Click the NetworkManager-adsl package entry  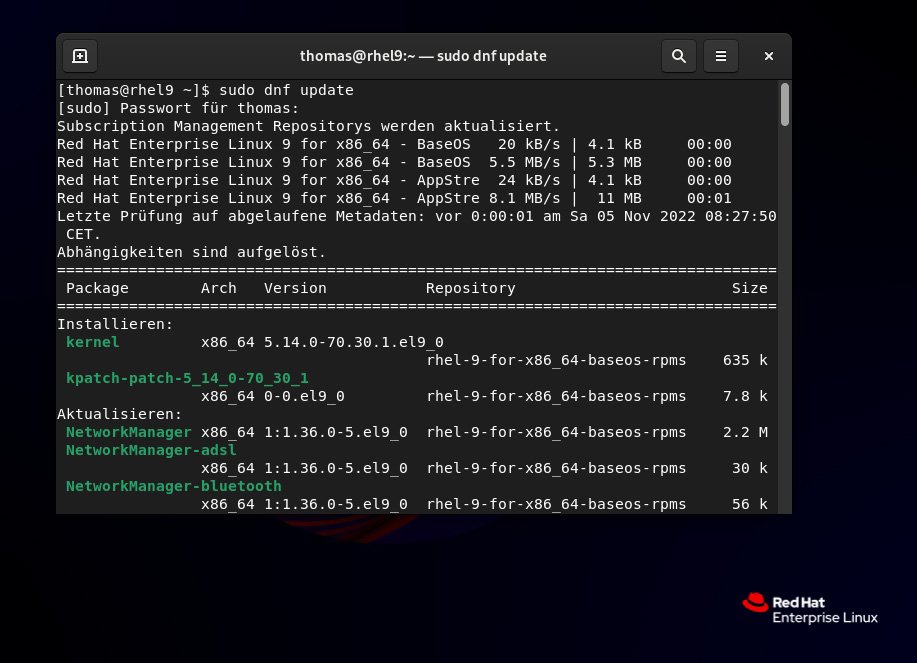[x=151, y=450]
